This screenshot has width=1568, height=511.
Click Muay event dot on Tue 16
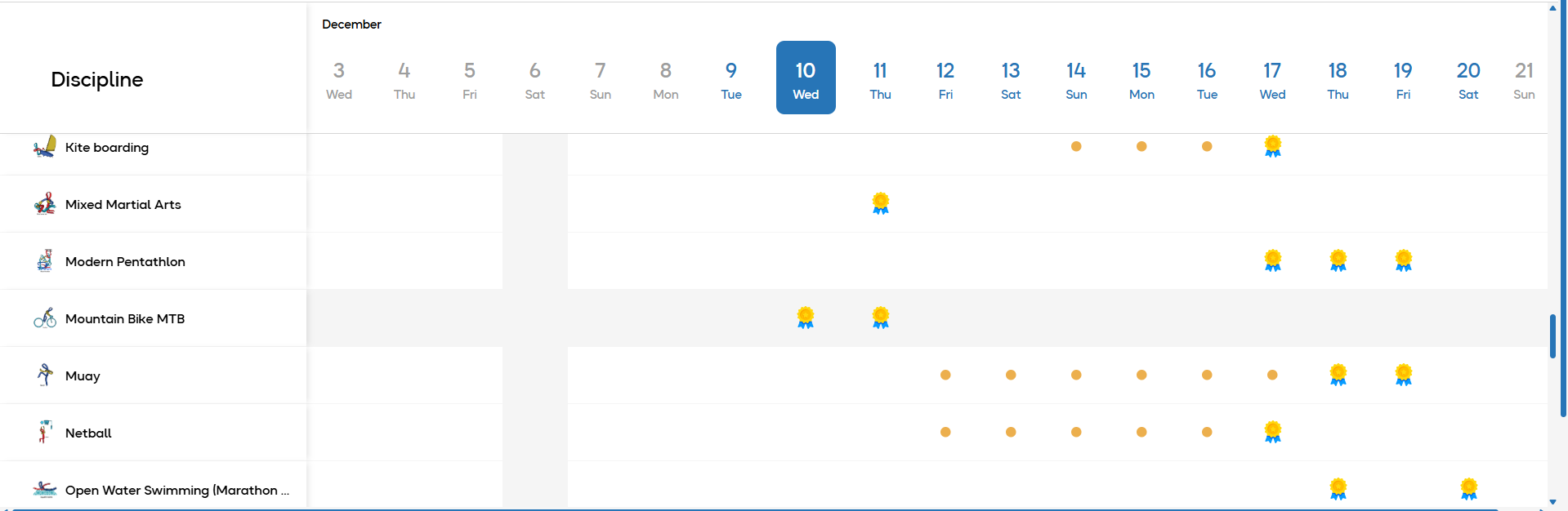point(1207,375)
